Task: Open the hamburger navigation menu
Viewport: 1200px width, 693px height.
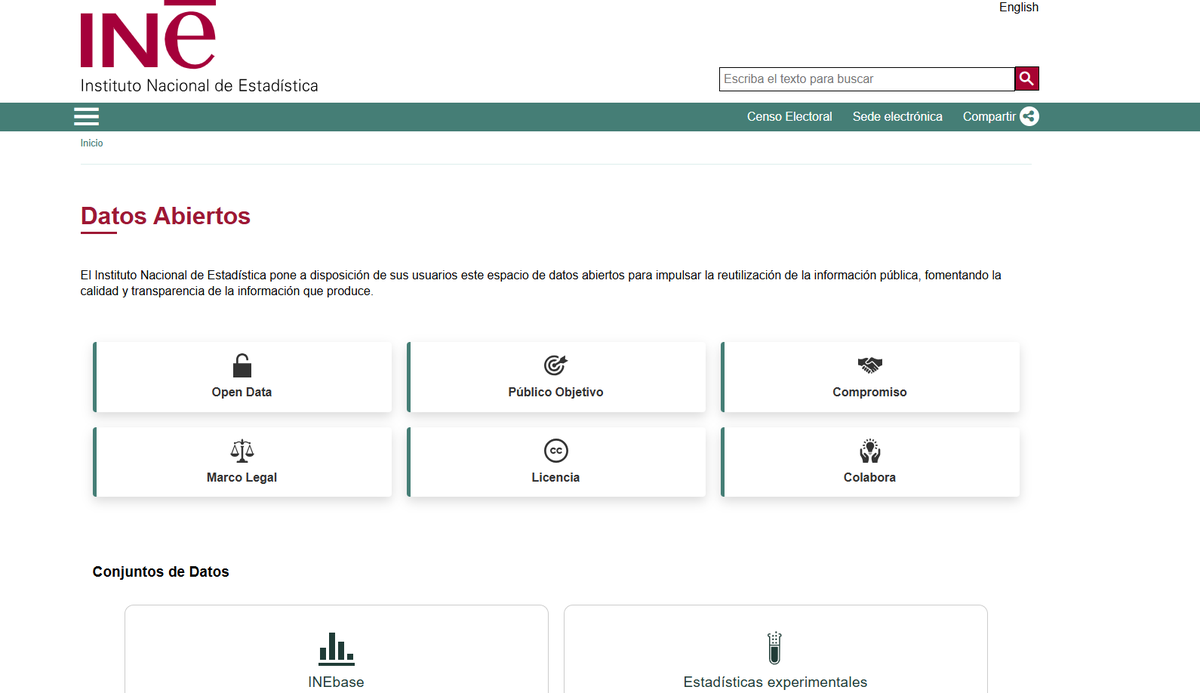Action: tap(86, 116)
